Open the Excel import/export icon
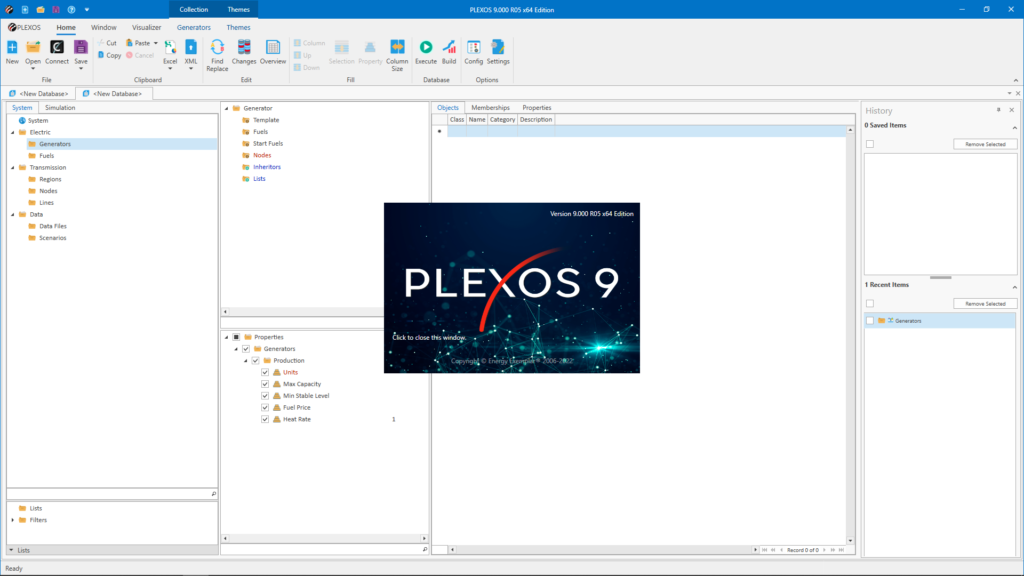The width and height of the screenshot is (1024, 576). [x=170, y=48]
